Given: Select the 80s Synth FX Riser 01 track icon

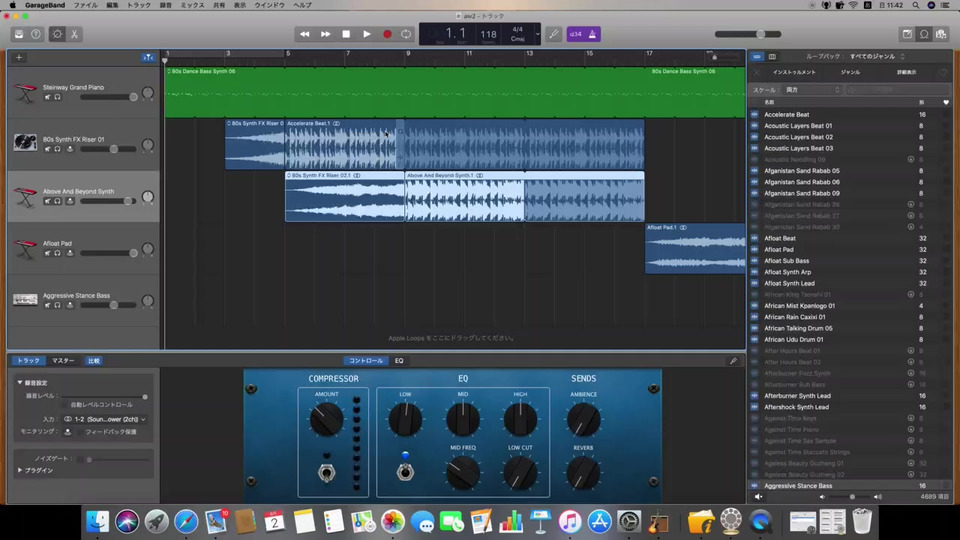Looking at the screenshot, I should [25, 143].
